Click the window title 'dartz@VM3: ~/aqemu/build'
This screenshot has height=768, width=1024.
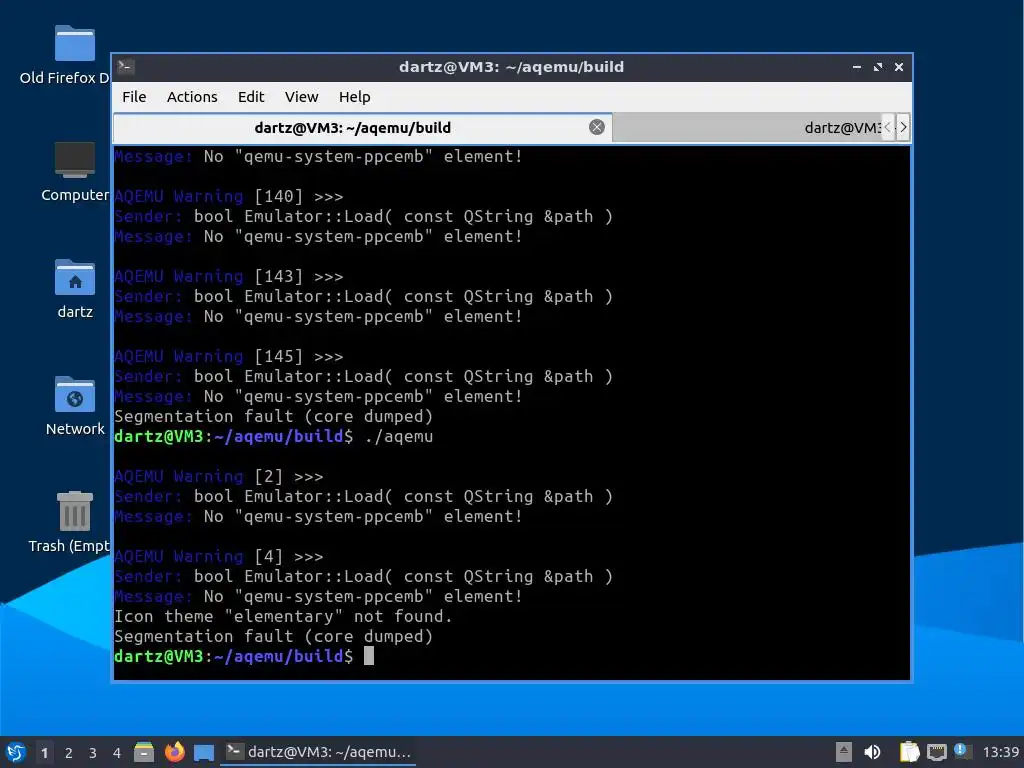[511, 67]
